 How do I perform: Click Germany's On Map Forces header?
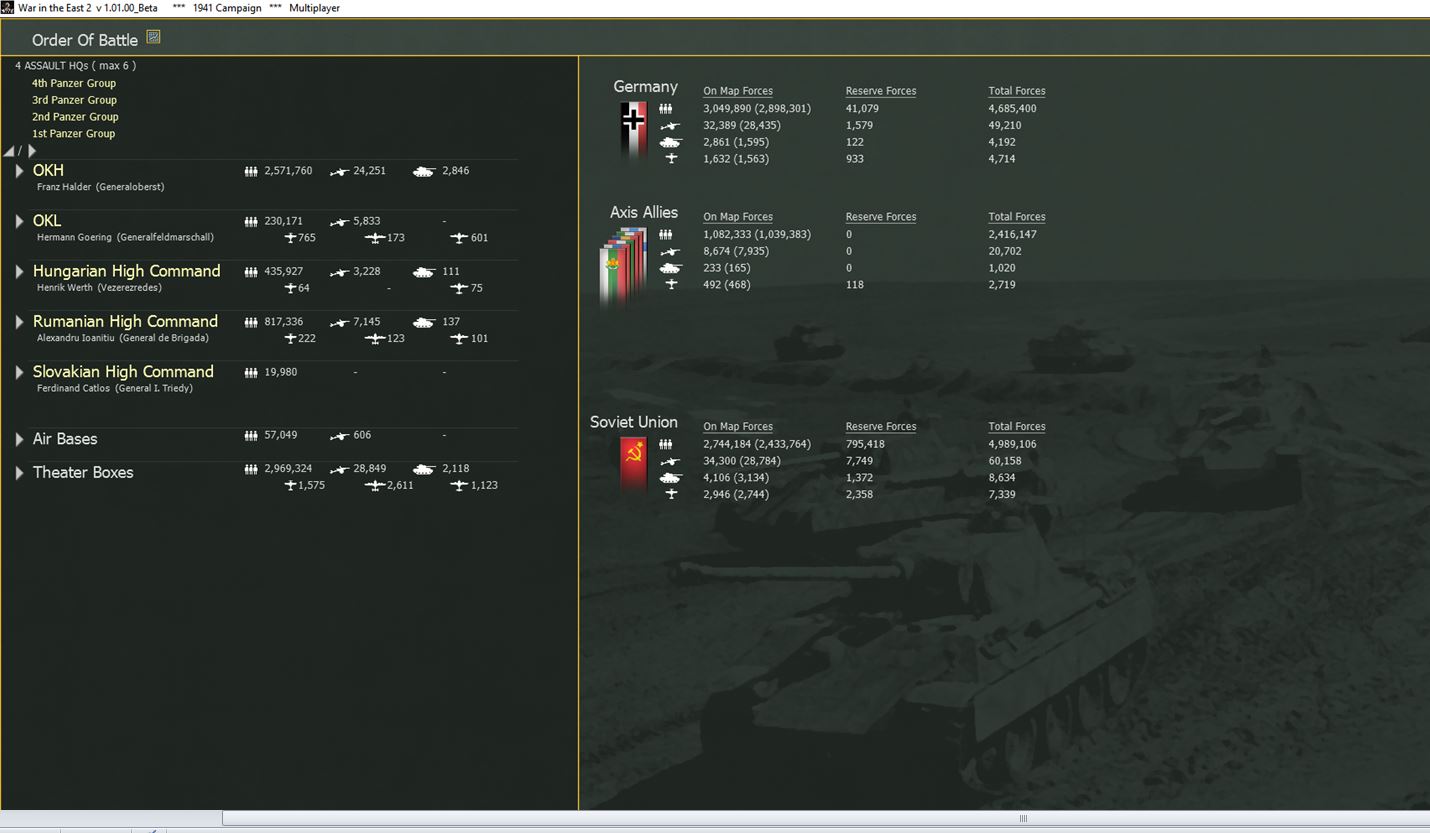tap(738, 91)
